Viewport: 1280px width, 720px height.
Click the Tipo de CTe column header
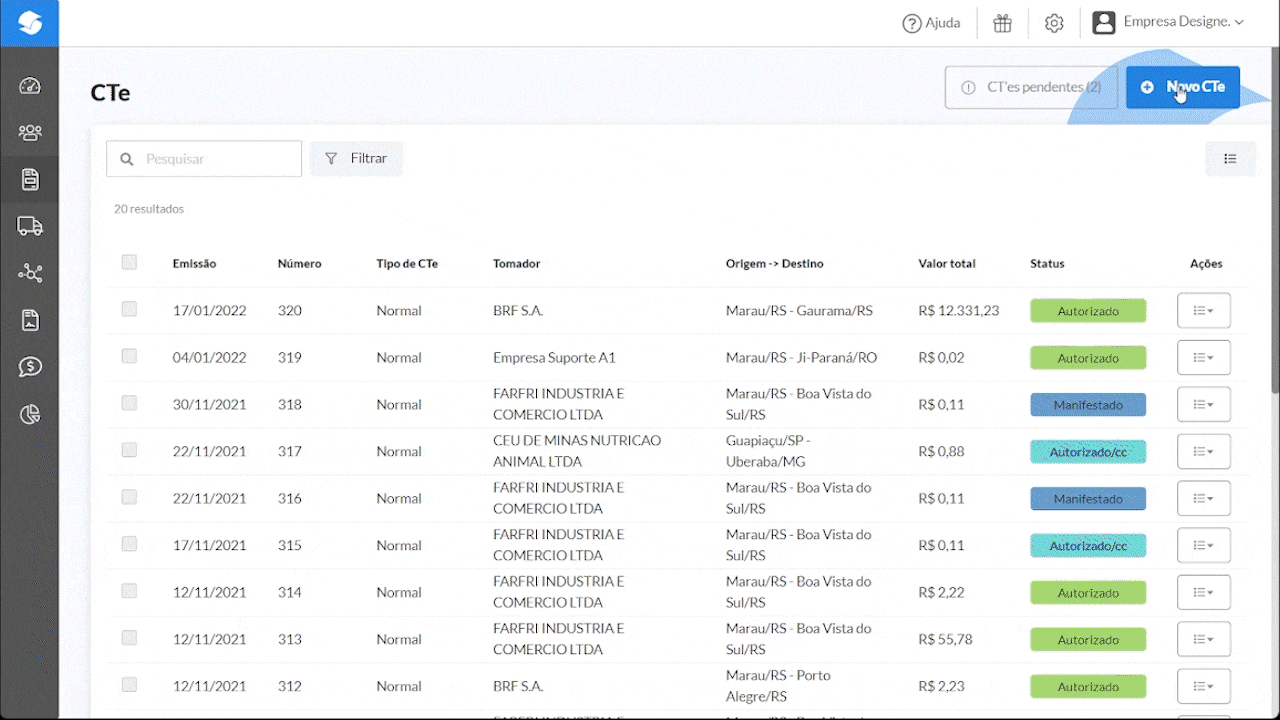pyautogui.click(x=407, y=264)
